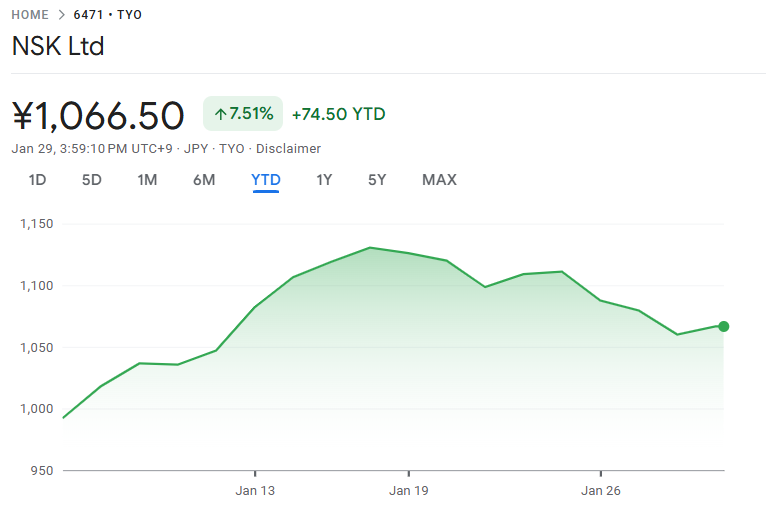Click the ¥1,066.50 price value
Screen dimensions: 766x519
pyautogui.click(x=98, y=116)
